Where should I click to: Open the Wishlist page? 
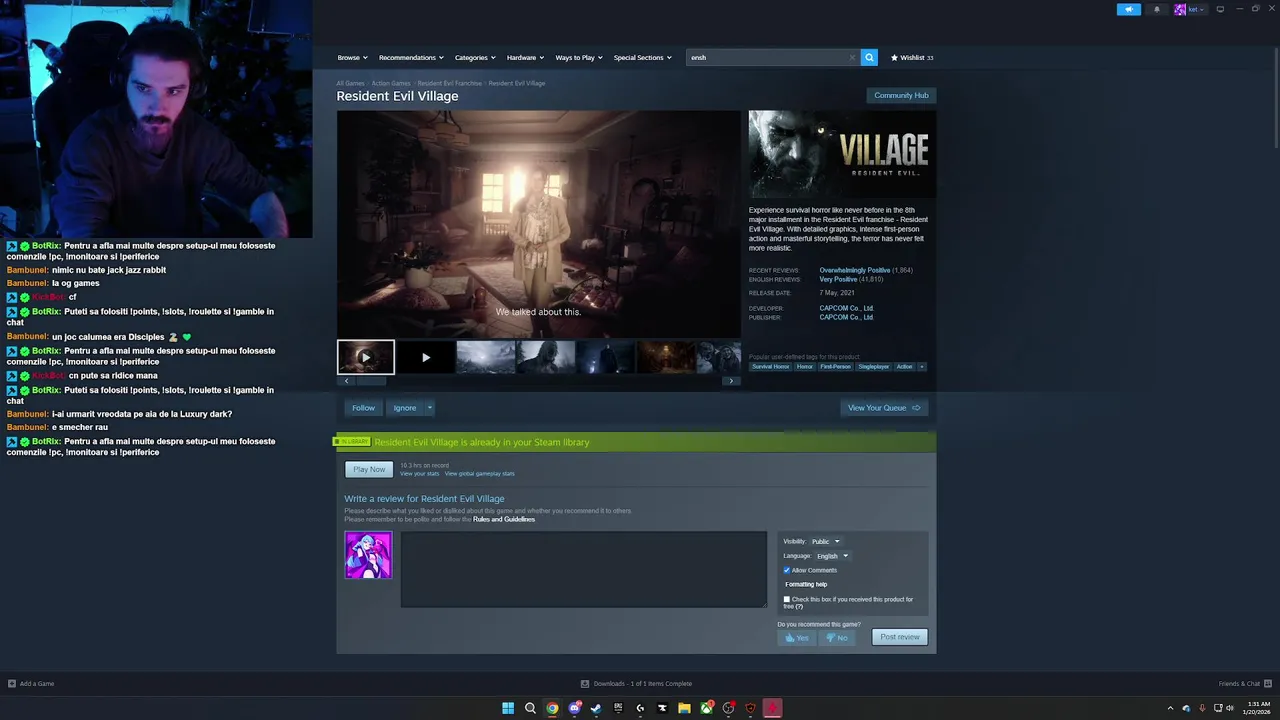point(912,57)
